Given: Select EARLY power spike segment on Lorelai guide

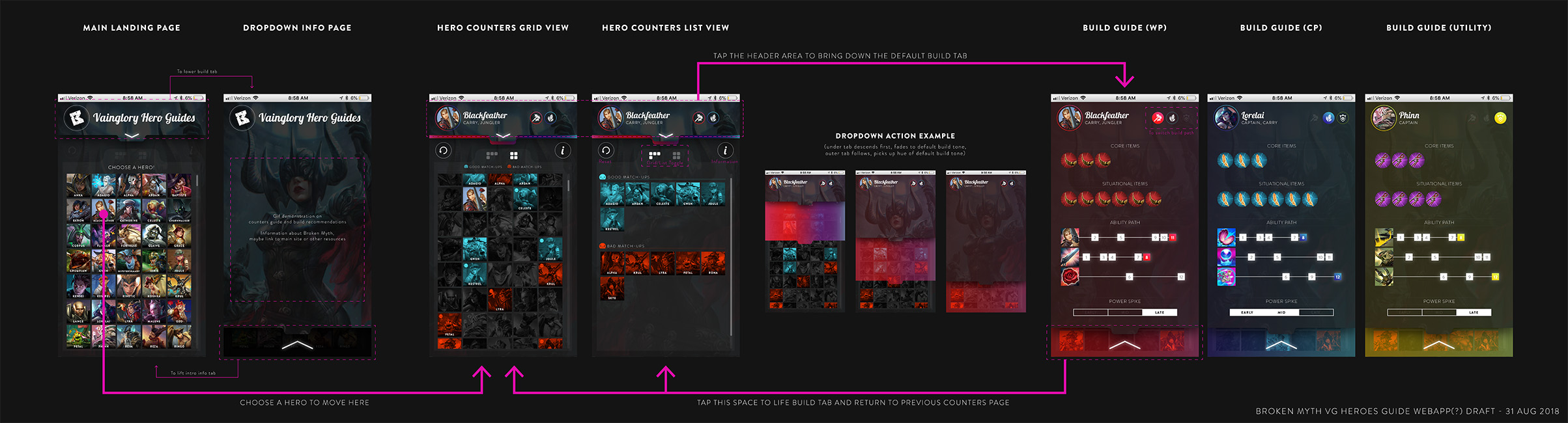Looking at the screenshot, I should coord(1247,312).
